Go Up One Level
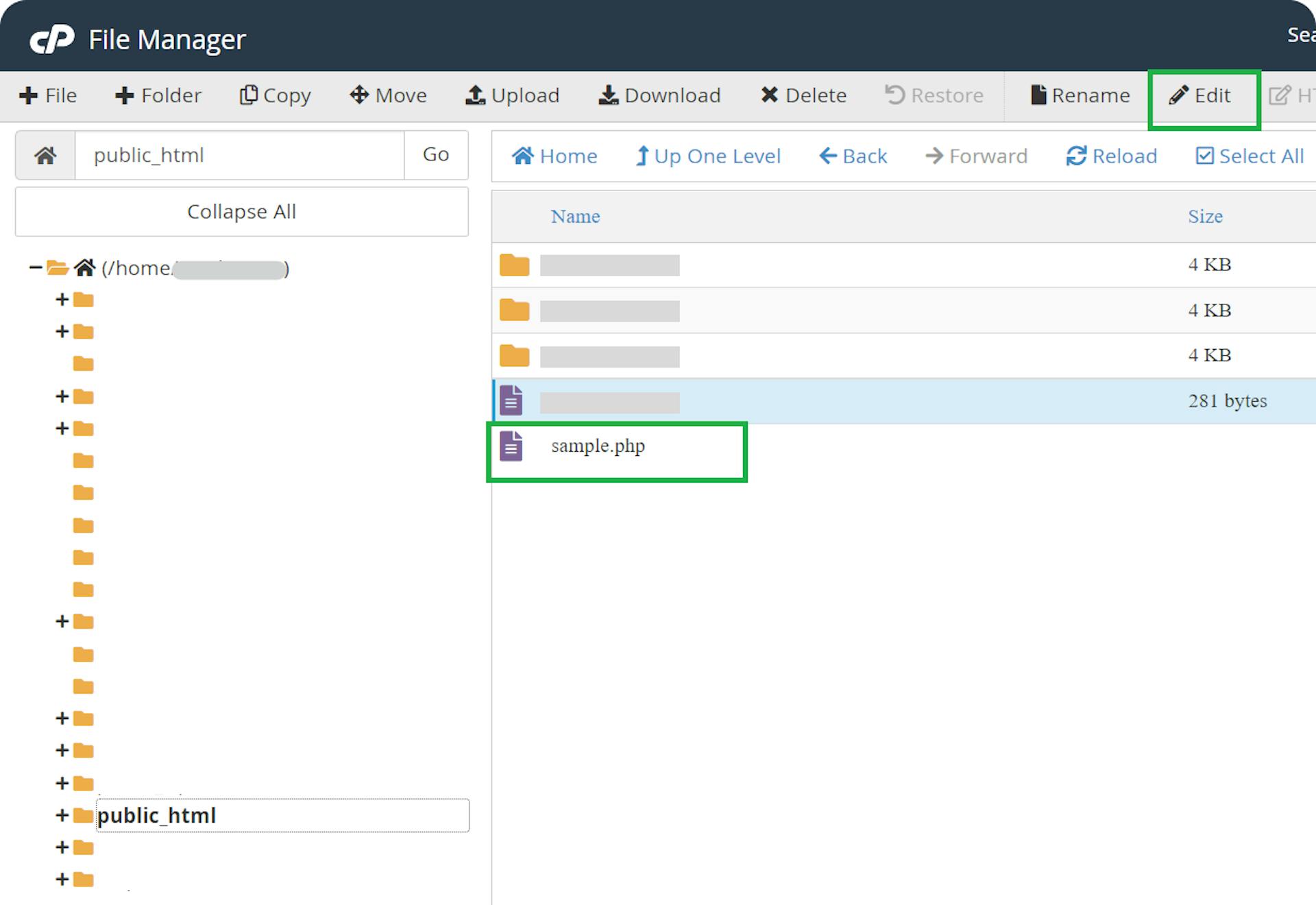 [708, 156]
